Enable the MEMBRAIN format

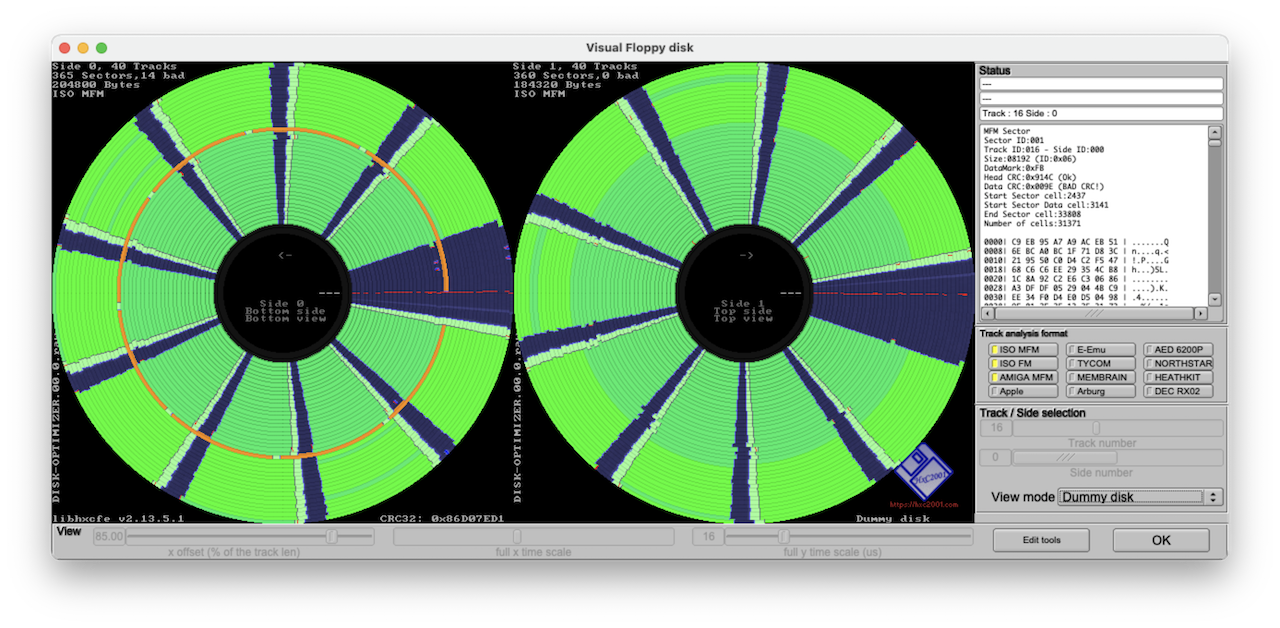pos(1100,377)
